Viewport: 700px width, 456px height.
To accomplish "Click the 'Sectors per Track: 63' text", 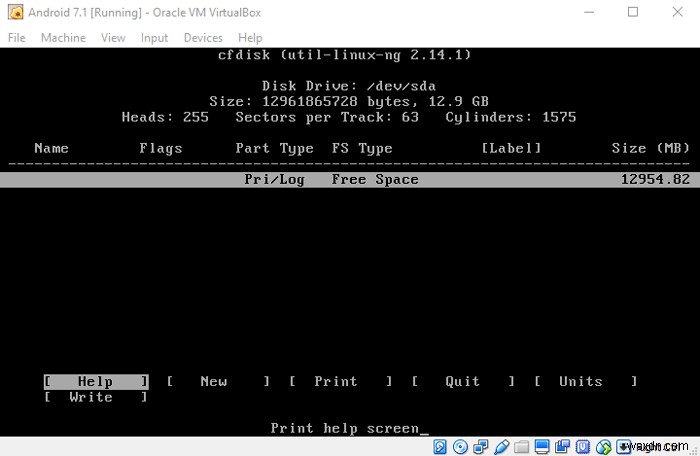I will 327,117.
